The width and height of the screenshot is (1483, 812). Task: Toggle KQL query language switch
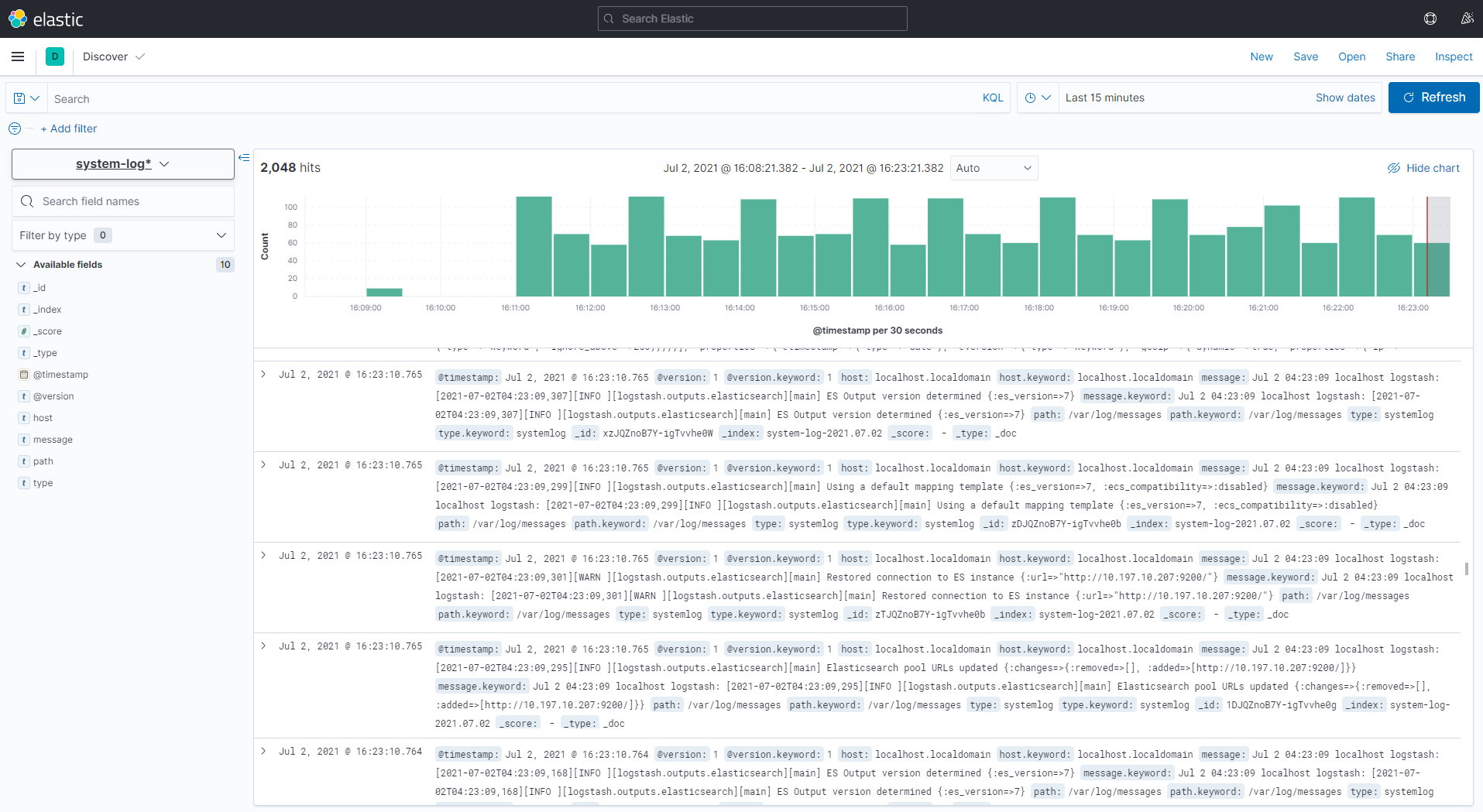pos(993,98)
